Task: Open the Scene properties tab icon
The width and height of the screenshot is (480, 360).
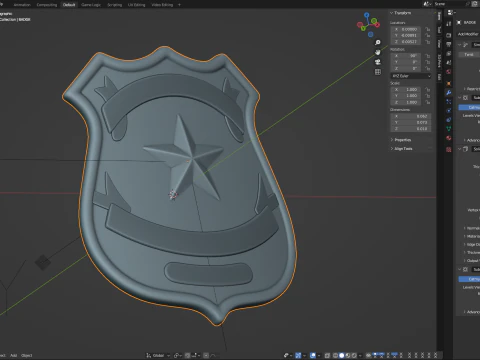Action: pos(449,62)
